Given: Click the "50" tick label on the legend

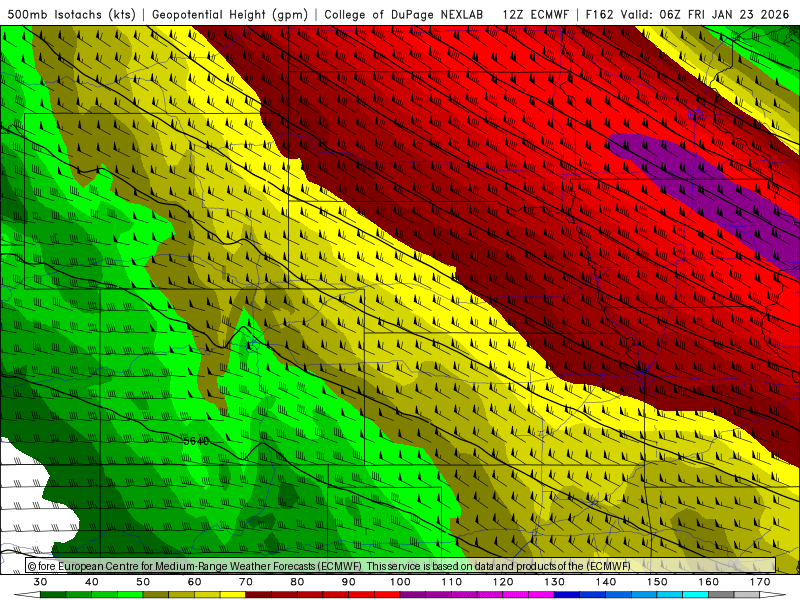Looking at the screenshot, I should coord(143,582).
